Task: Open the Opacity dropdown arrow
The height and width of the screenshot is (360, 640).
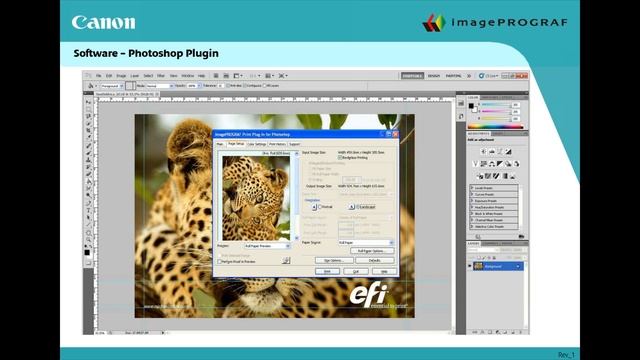Action: coord(199,86)
